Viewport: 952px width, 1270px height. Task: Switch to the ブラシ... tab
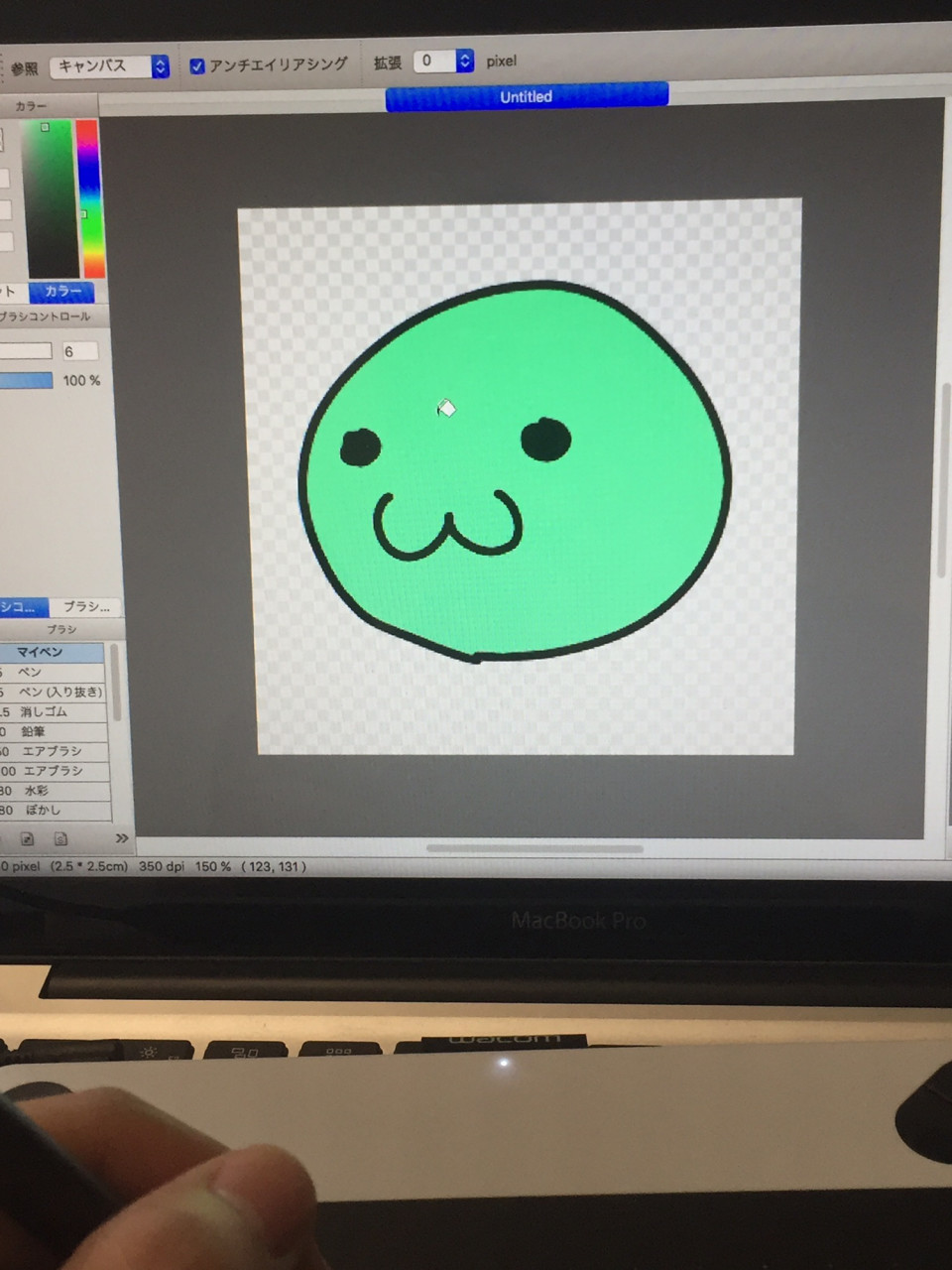coord(86,606)
